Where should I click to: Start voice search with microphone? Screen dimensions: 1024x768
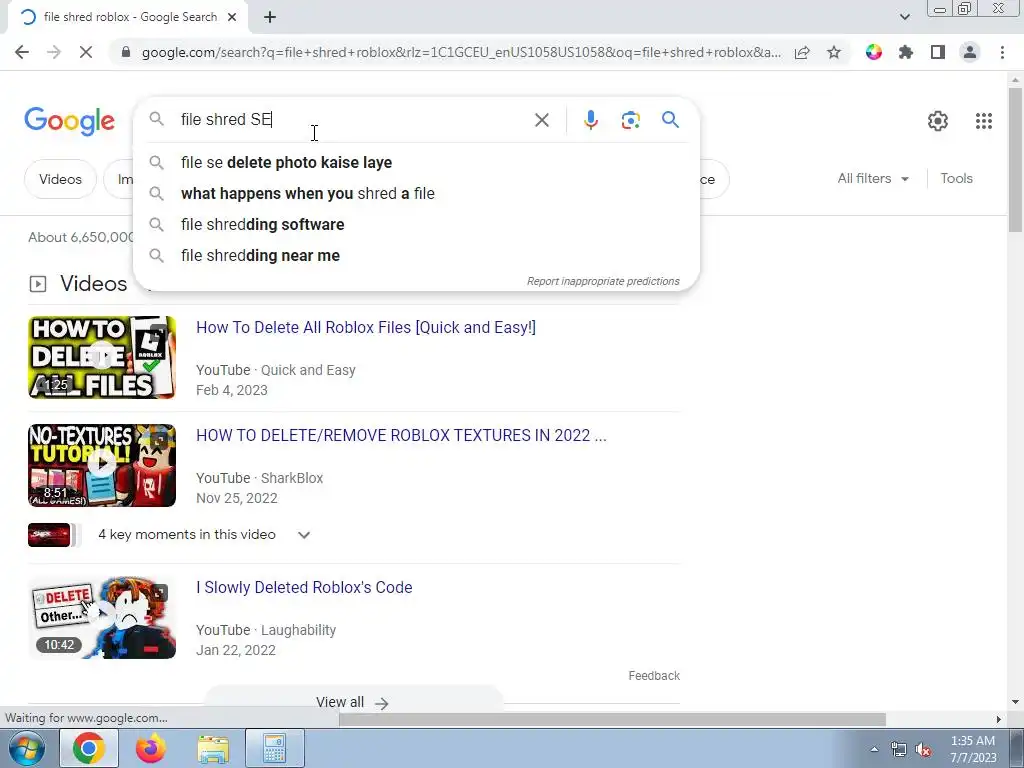tap(590, 120)
